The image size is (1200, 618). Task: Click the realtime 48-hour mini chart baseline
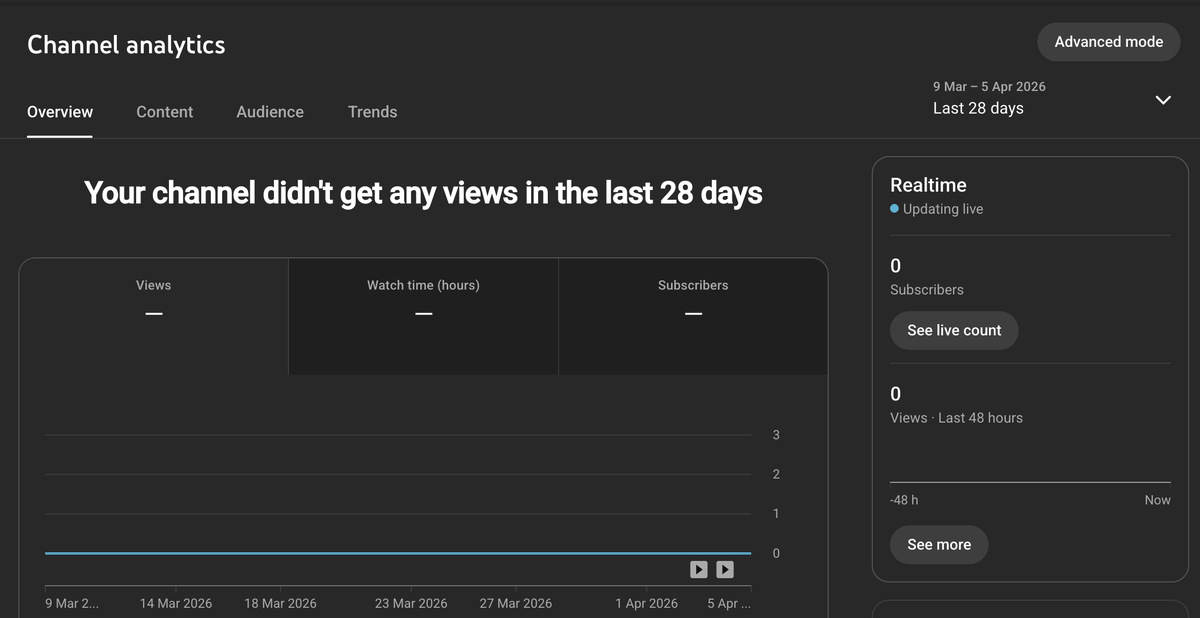(x=1030, y=483)
